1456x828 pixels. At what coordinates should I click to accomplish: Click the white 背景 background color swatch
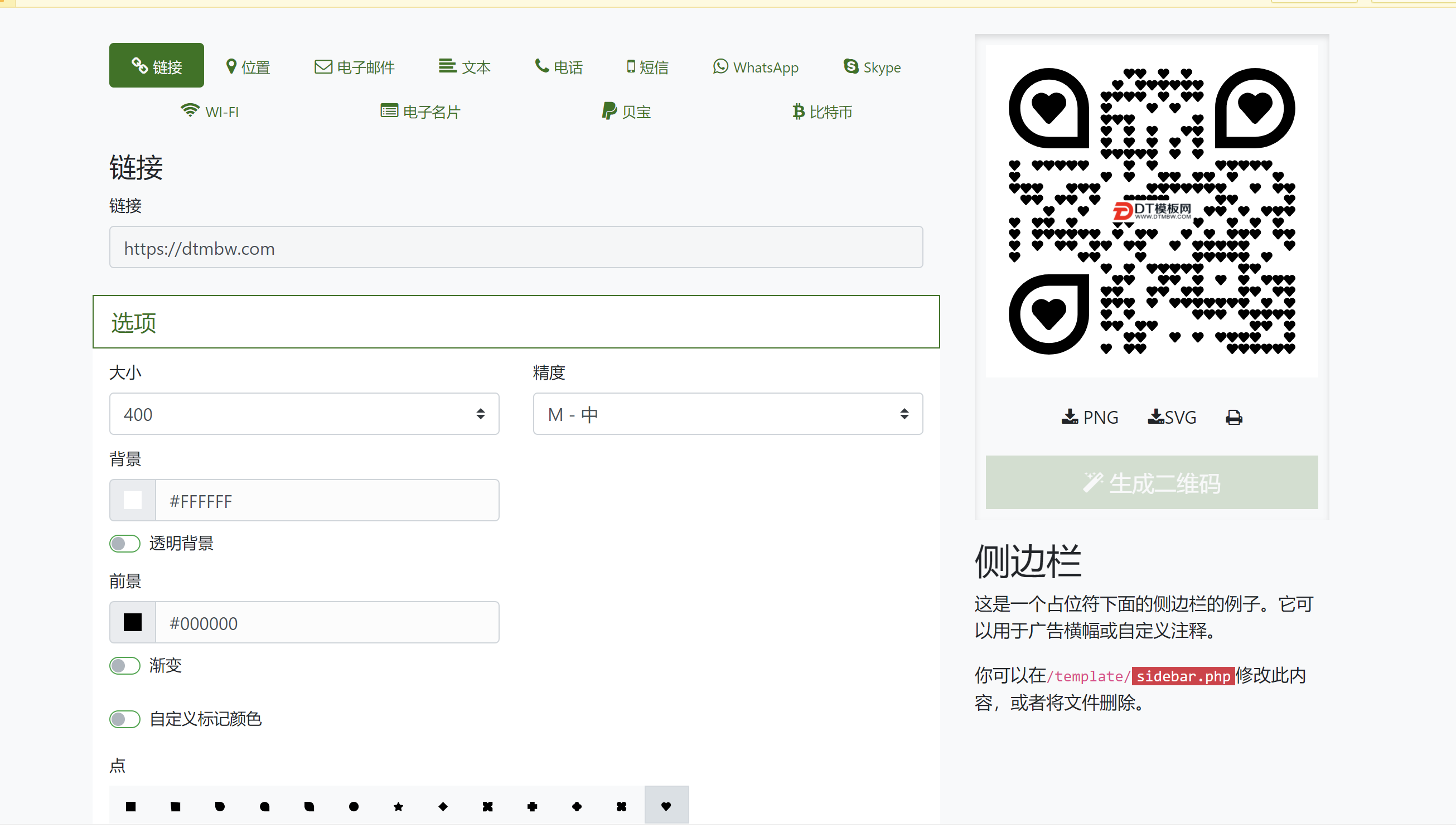click(133, 501)
